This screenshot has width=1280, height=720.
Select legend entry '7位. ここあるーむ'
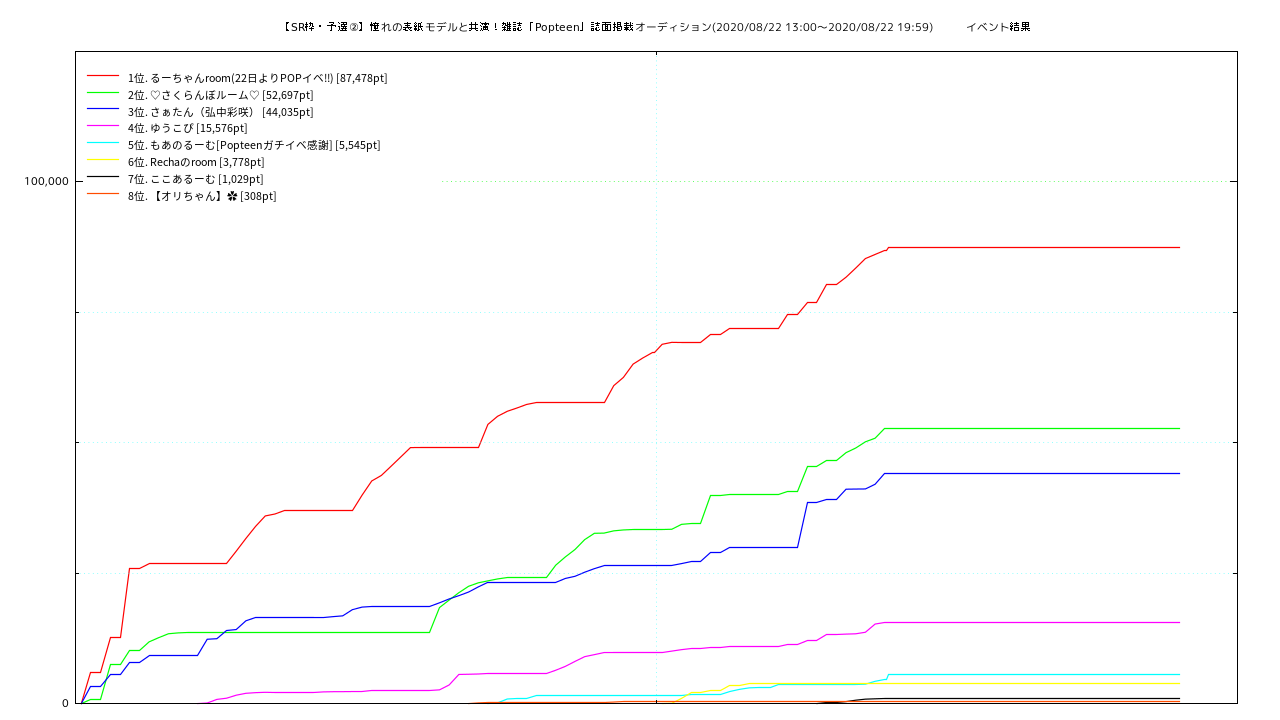(x=196, y=179)
